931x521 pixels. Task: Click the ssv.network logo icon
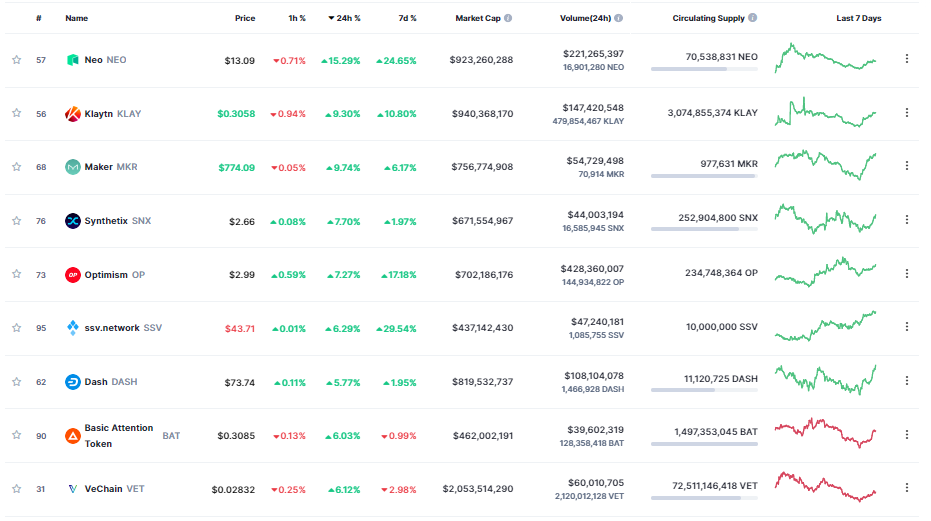point(72,328)
